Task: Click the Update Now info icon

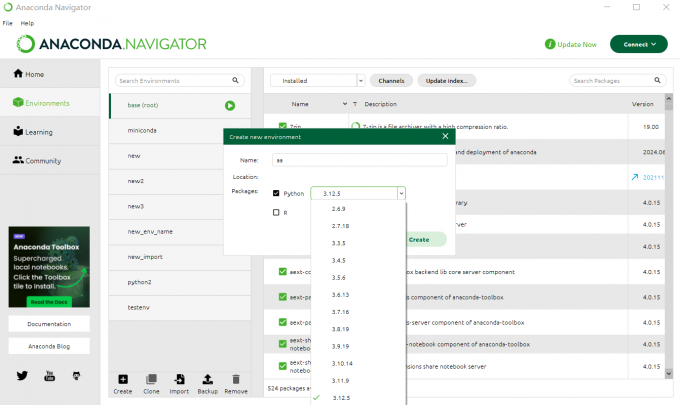Action: pos(550,44)
